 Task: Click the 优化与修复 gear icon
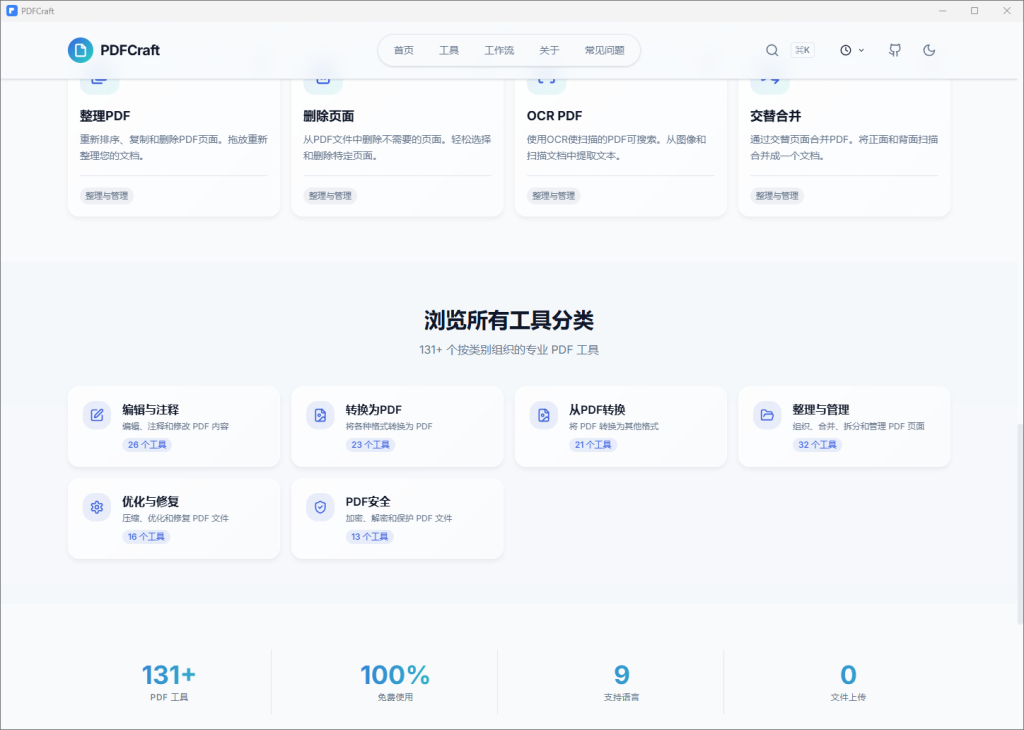97,507
